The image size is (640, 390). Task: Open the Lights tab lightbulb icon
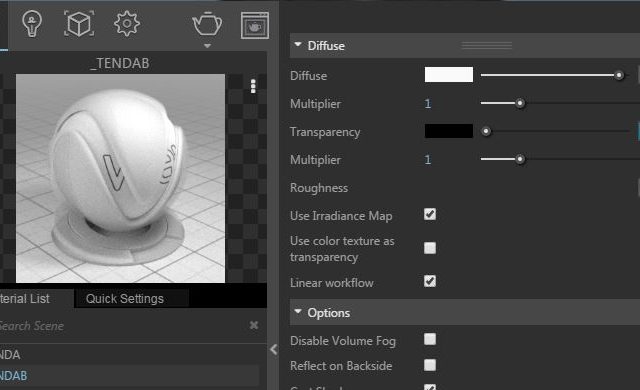click(x=32, y=24)
